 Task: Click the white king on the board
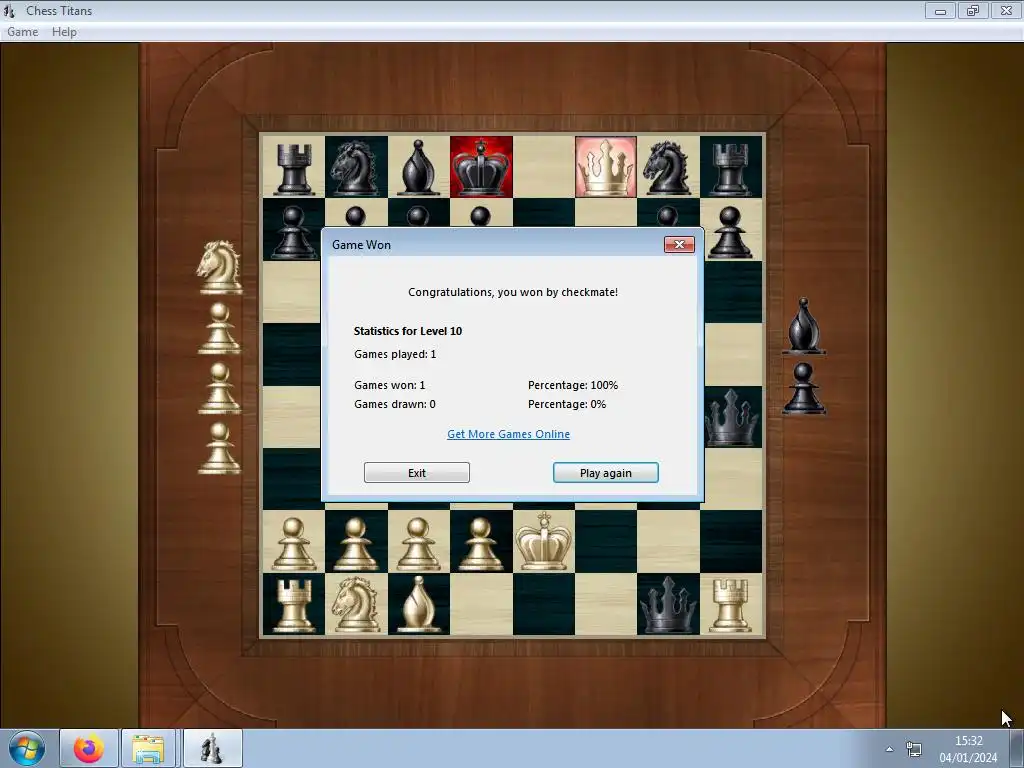pyautogui.click(x=543, y=541)
